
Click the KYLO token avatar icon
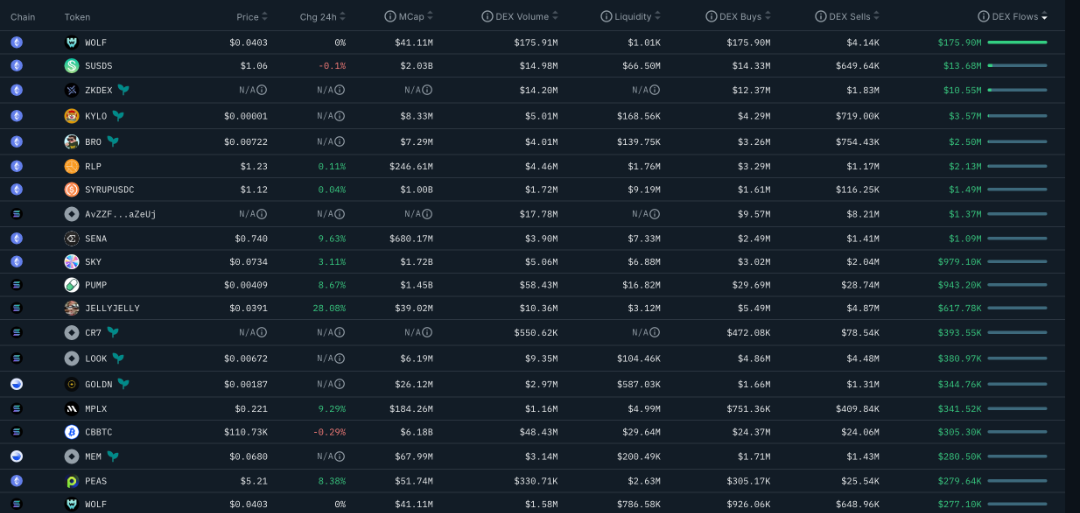72,116
